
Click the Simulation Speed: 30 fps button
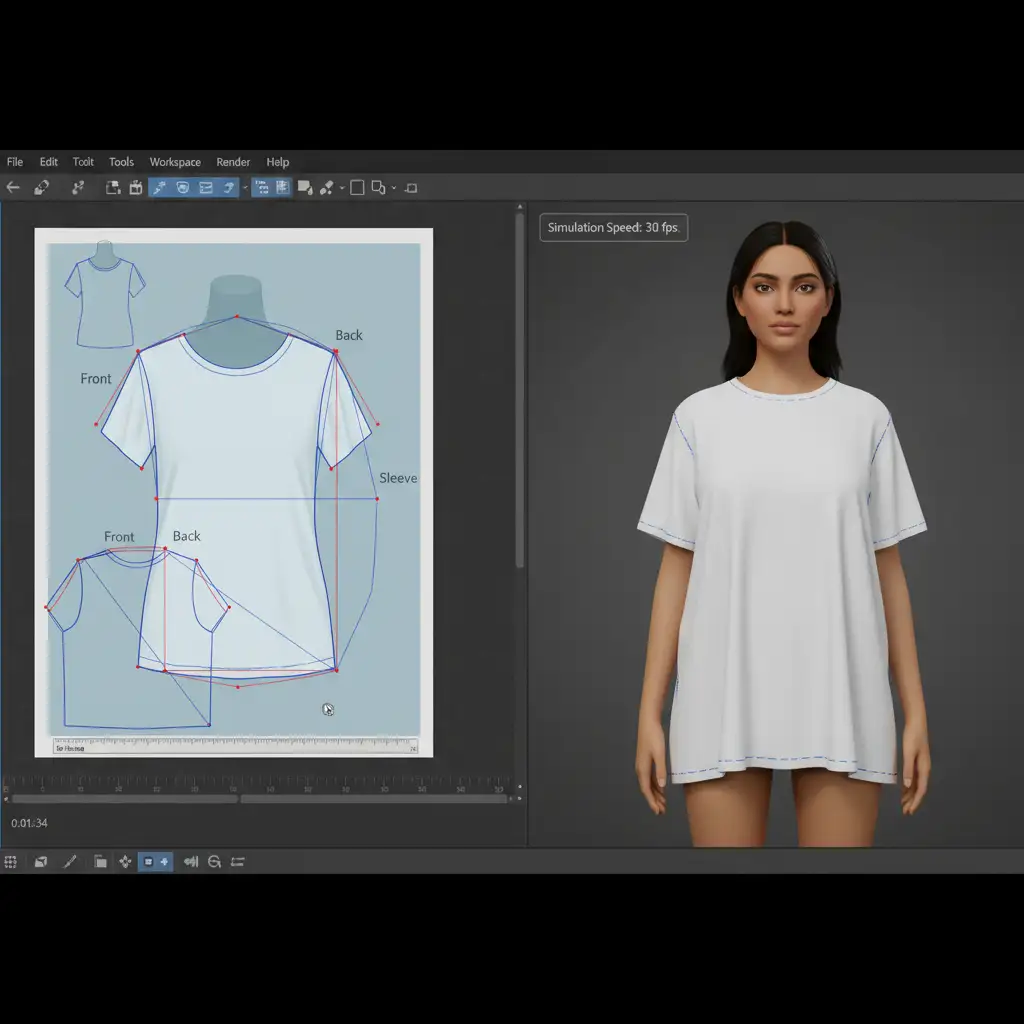[x=613, y=228]
